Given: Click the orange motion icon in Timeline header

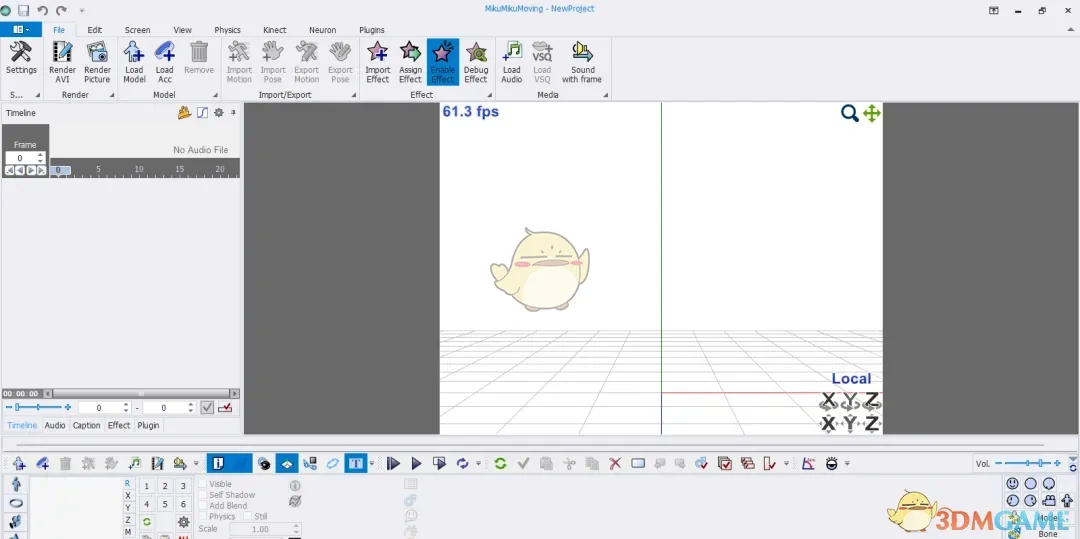Looking at the screenshot, I should [x=184, y=113].
